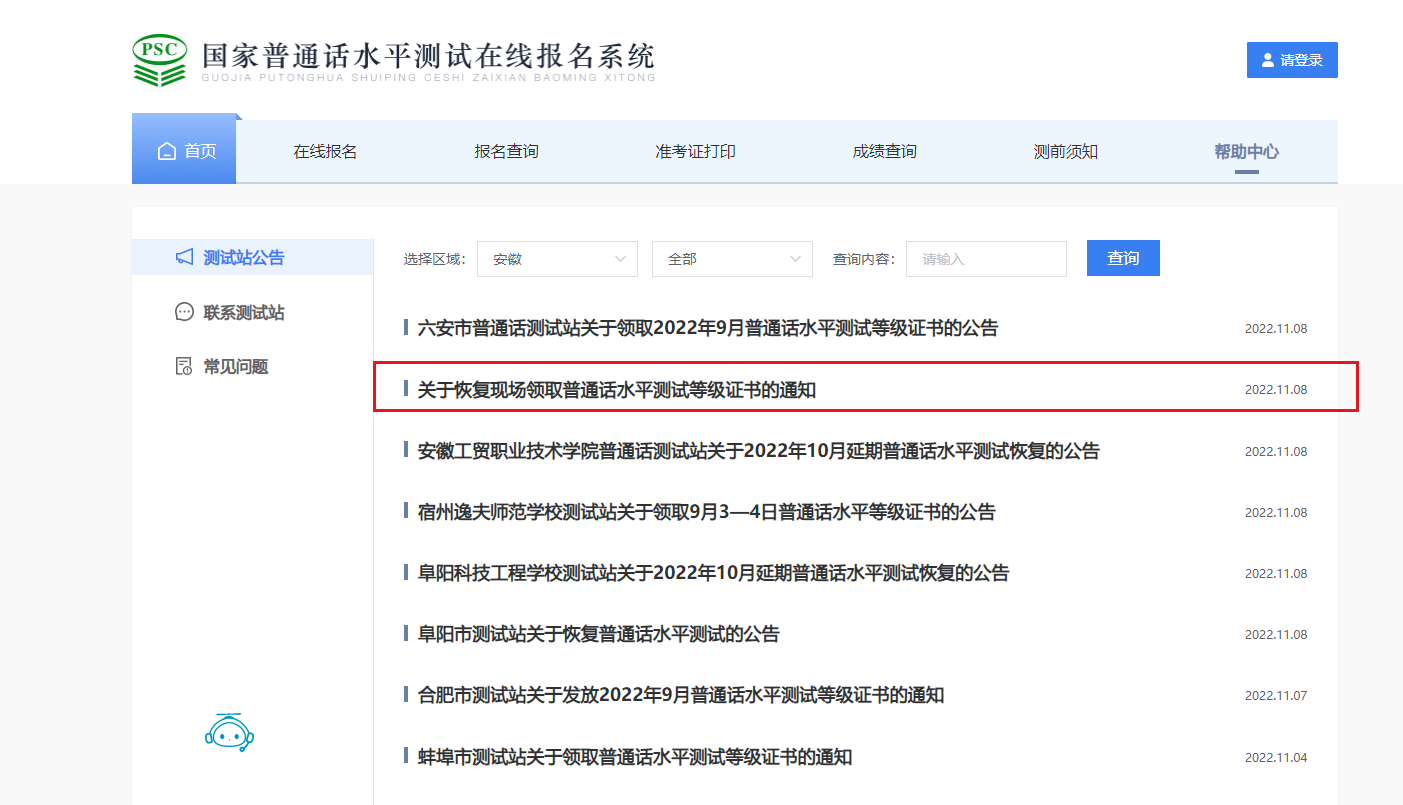Image resolution: width=1403 pixels, height=805 pixels.
Task: Expand the 安徽 region dropdown
Action: pos(557,259)
